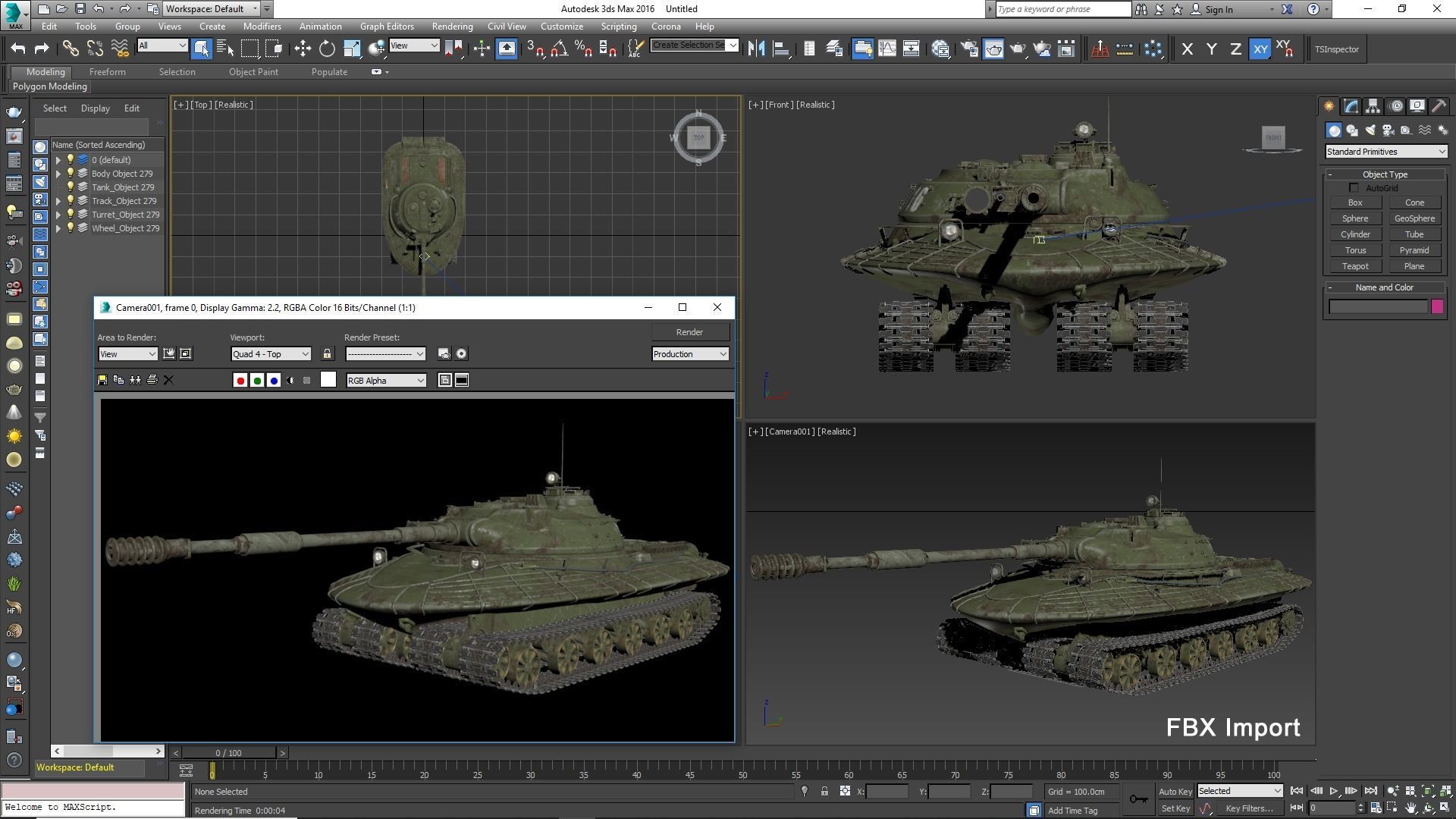Toggle the red channel display
The width and height of the screenshot is (1456, 819).
click(x=240, y=380)
